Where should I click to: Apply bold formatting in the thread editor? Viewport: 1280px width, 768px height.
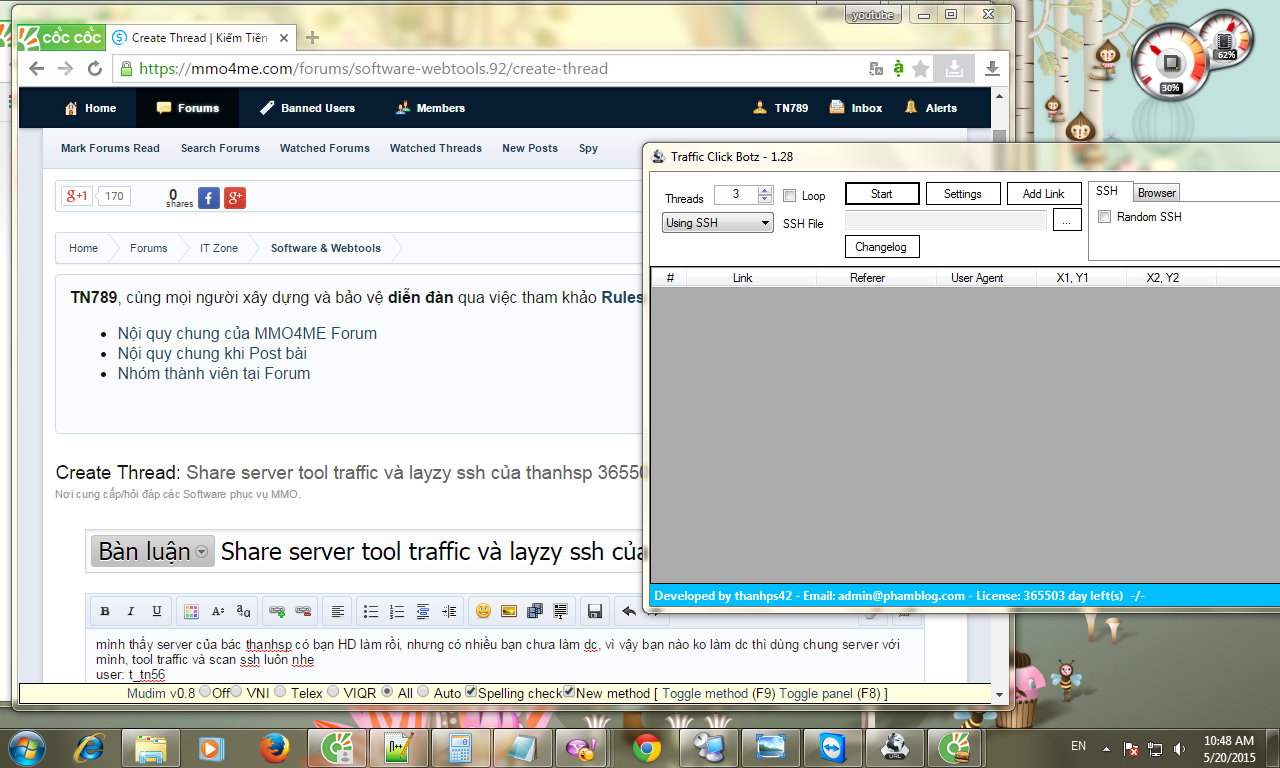tap(105, 611)
